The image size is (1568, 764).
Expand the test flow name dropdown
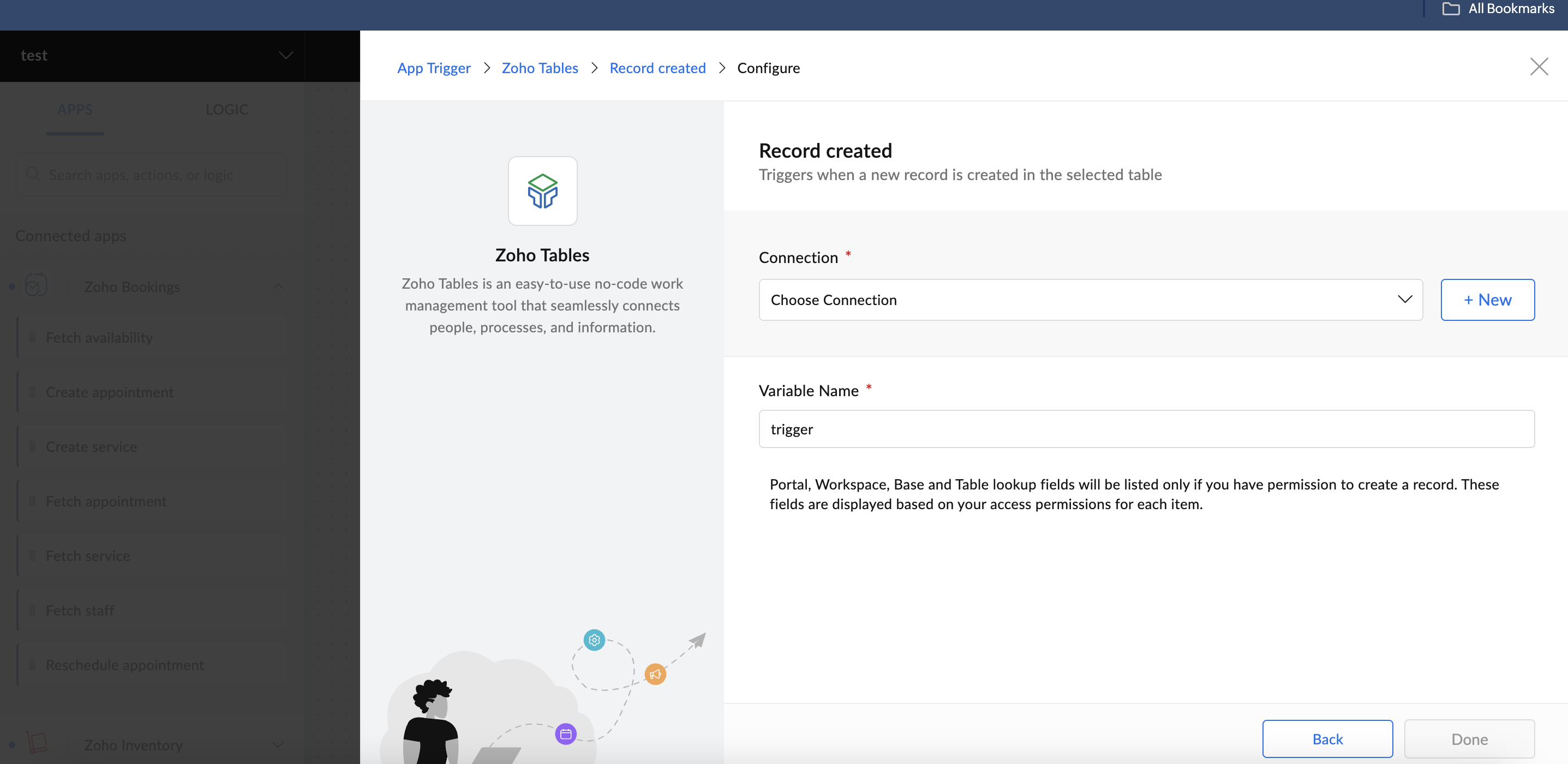pyautogui.click(x=285, y=56)
